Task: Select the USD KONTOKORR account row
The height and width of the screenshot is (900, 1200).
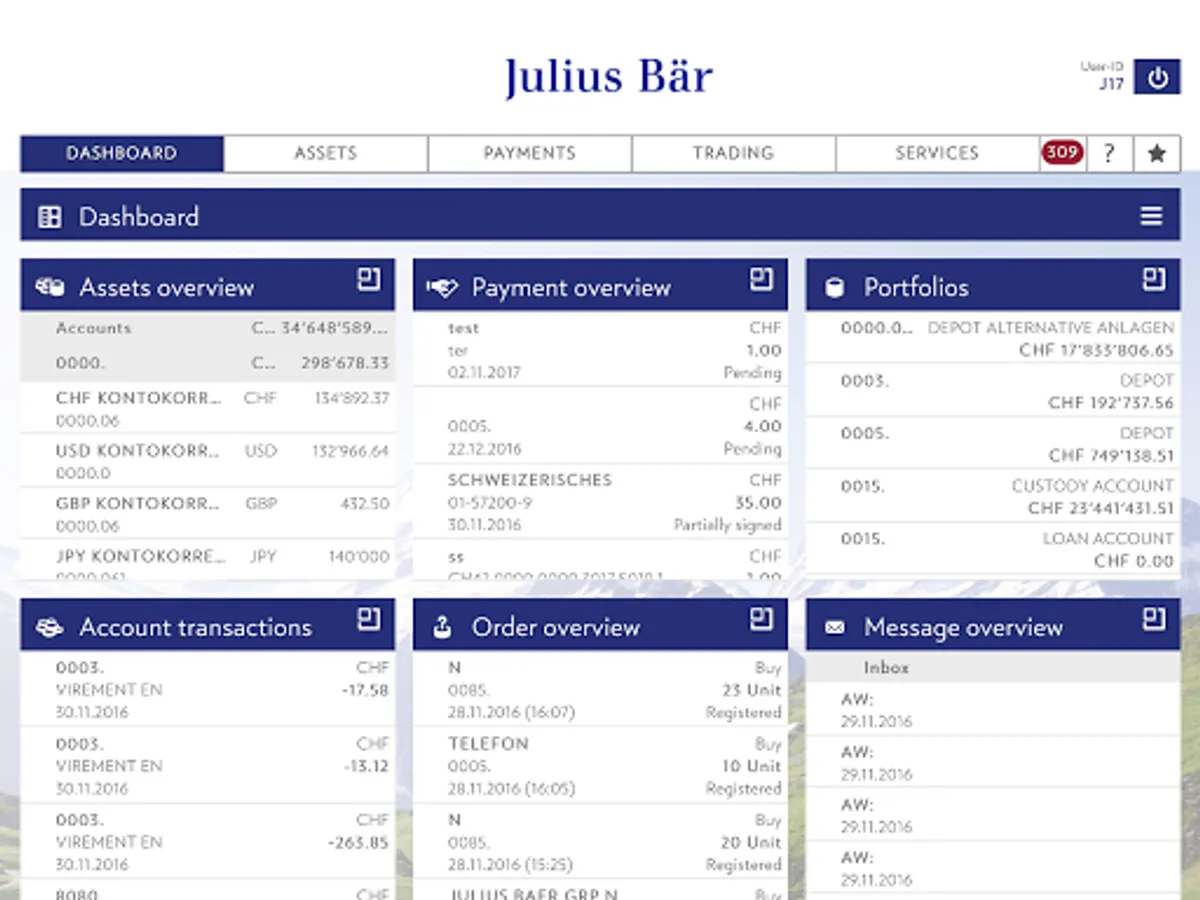Action: (208, 461)
